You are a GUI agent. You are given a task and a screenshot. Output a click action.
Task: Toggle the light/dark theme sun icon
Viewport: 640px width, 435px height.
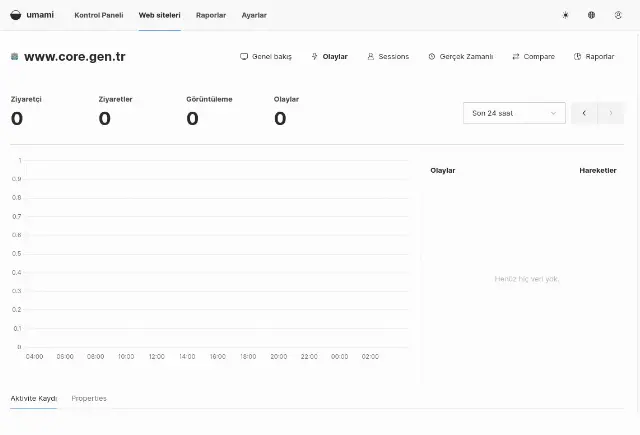[565, 15]
